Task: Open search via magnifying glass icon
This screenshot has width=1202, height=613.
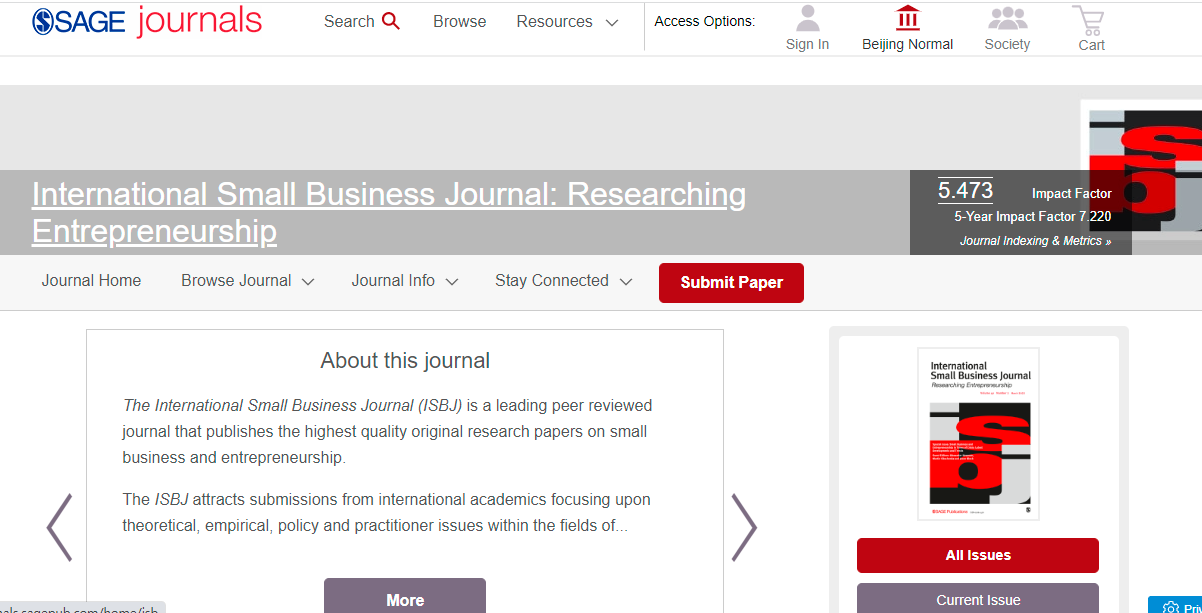Action: coord(391,21)
